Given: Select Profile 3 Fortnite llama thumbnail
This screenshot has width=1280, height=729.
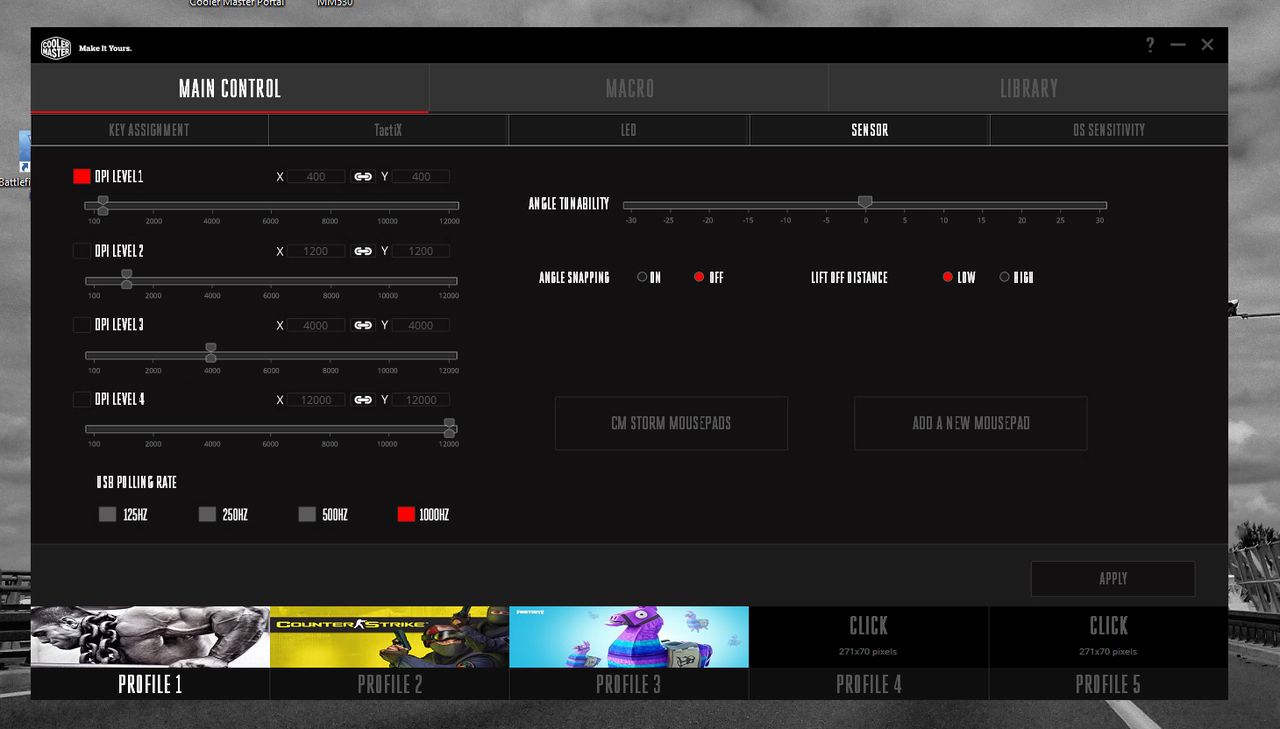Looking at the screenshot, I should 629,636.
